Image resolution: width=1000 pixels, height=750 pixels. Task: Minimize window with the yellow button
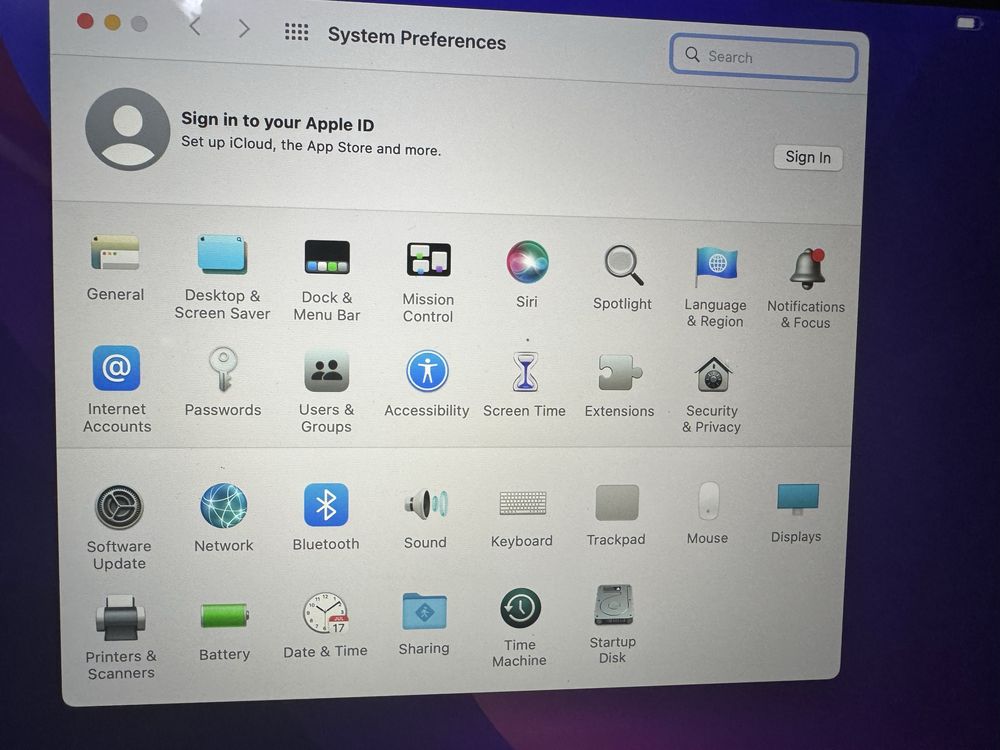click(x=112, y=22)
